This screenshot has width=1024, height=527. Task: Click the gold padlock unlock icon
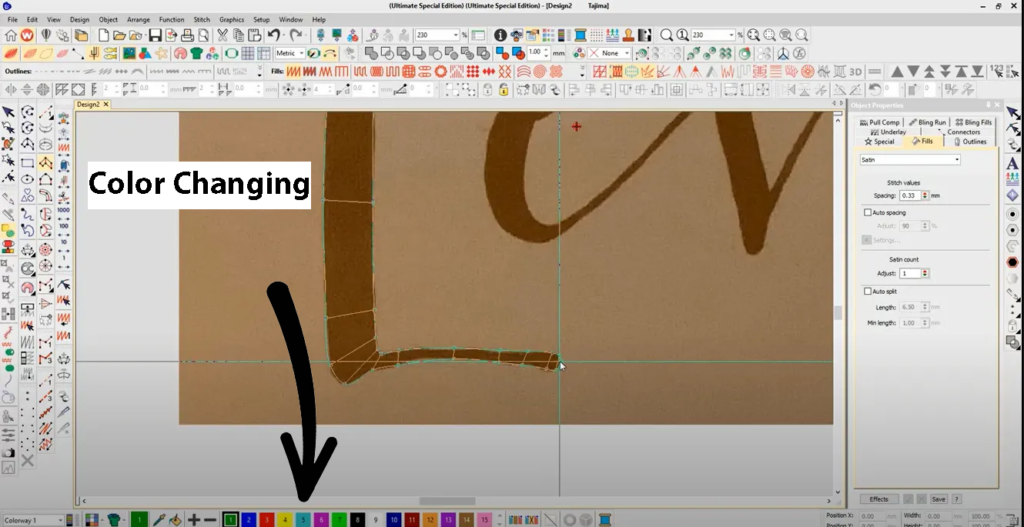tap(504, 89)
